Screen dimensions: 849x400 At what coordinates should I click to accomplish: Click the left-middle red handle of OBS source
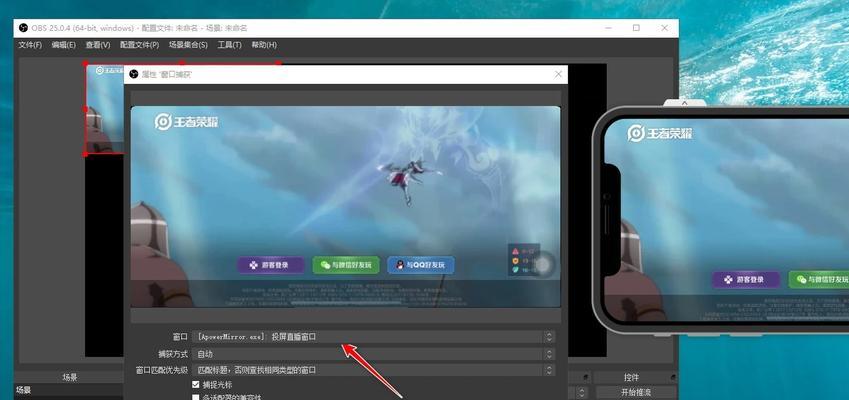click(x=86, y=108)
